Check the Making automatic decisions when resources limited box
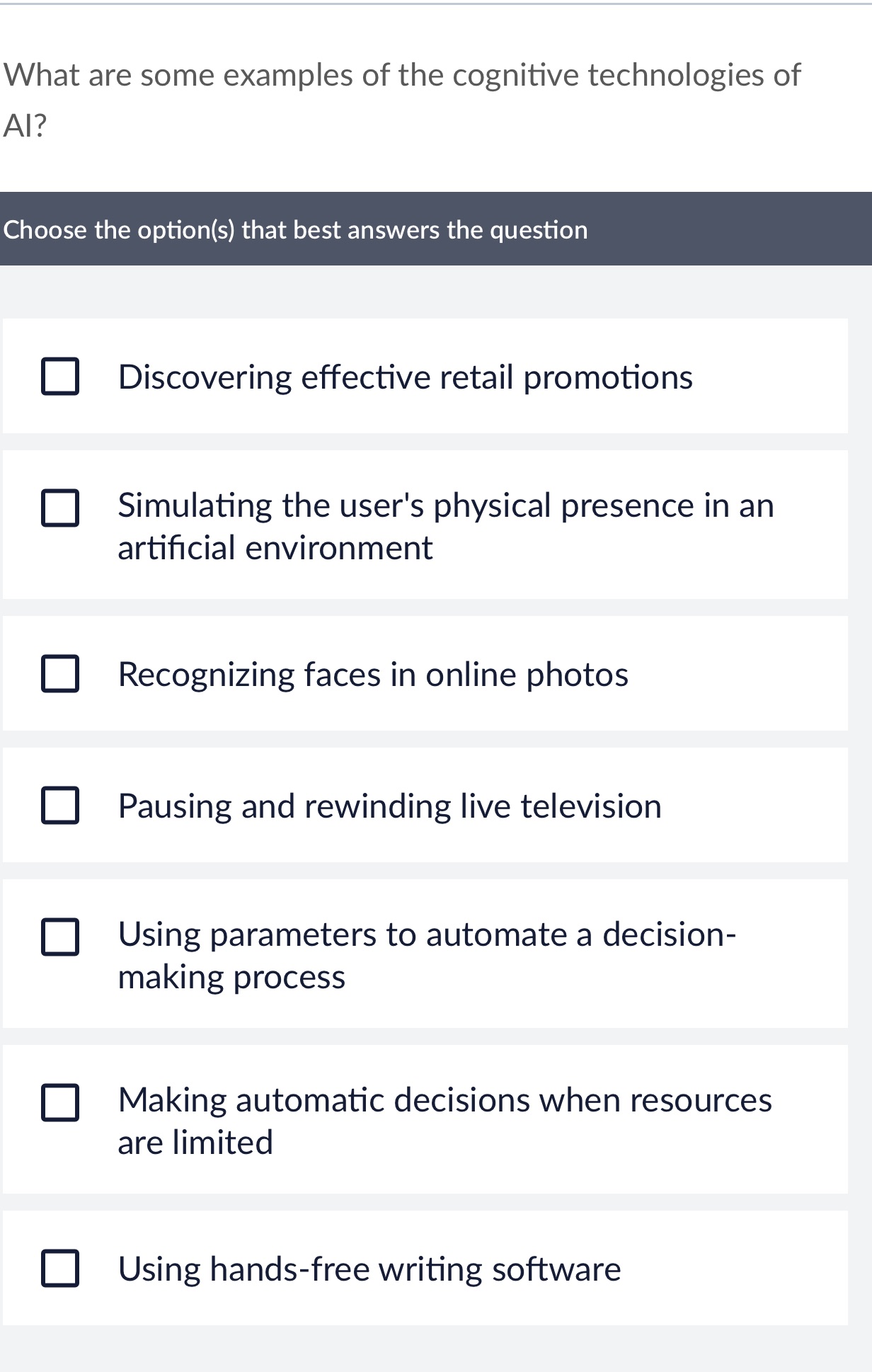Viewport: 872px width, 1372px height. click(x=59, y=1103)
